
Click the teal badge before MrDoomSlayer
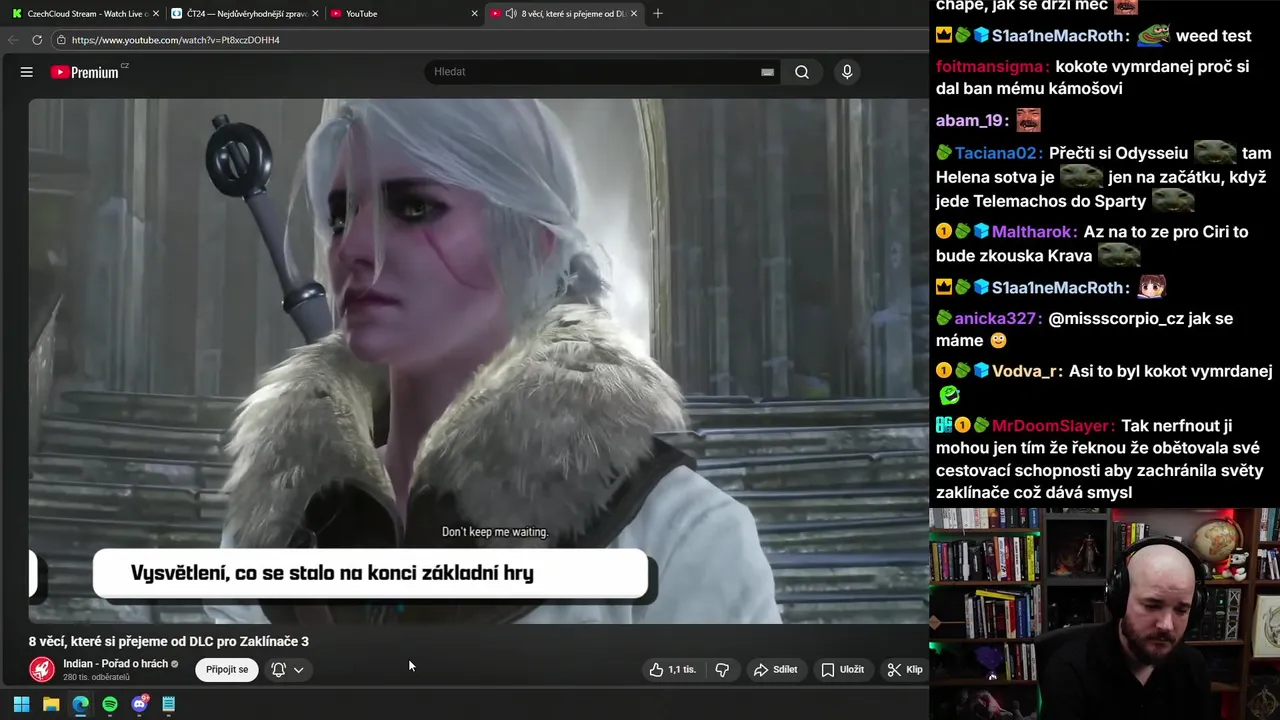tap(943, 426)
